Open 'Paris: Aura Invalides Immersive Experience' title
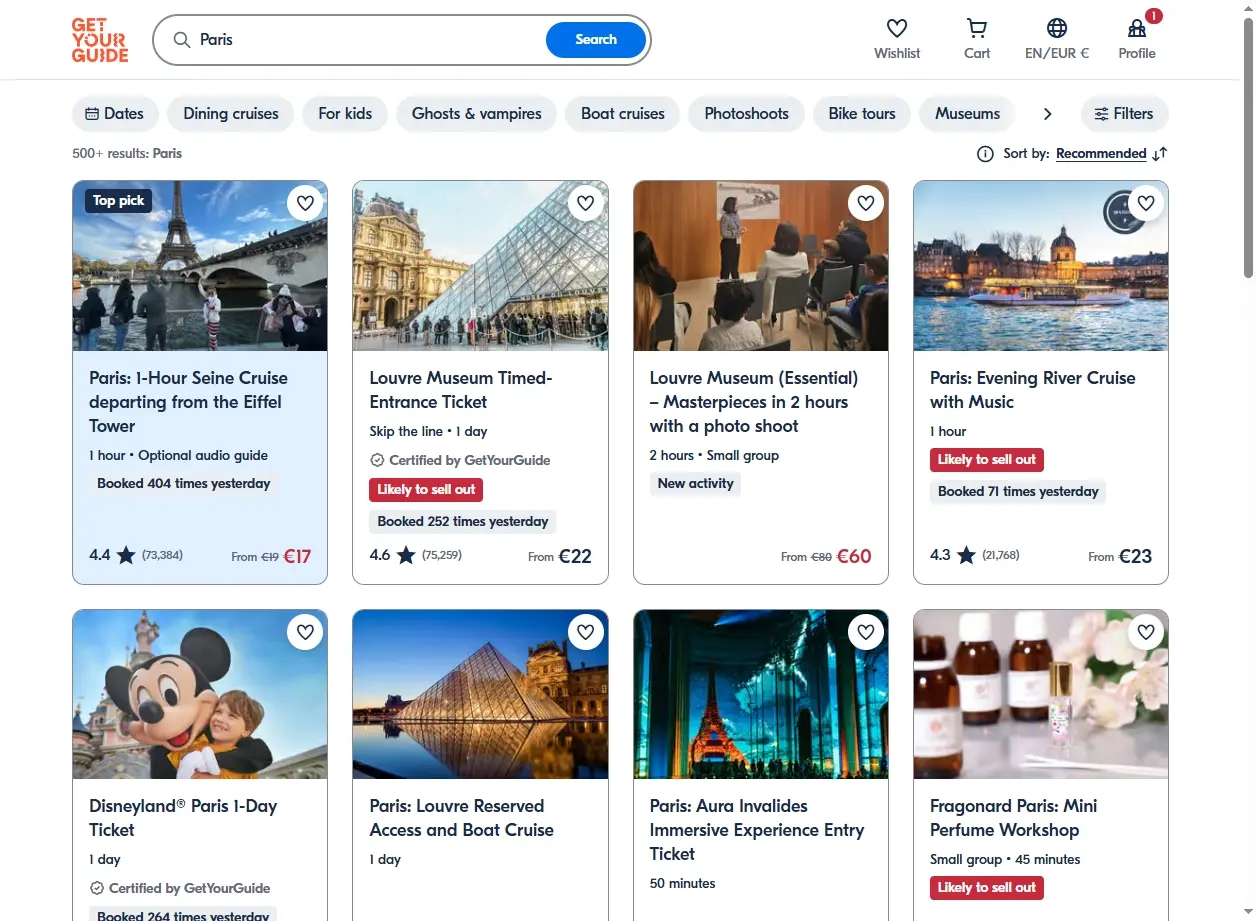This screenshot has width=1256, height=921. click(x=757, y=830)
